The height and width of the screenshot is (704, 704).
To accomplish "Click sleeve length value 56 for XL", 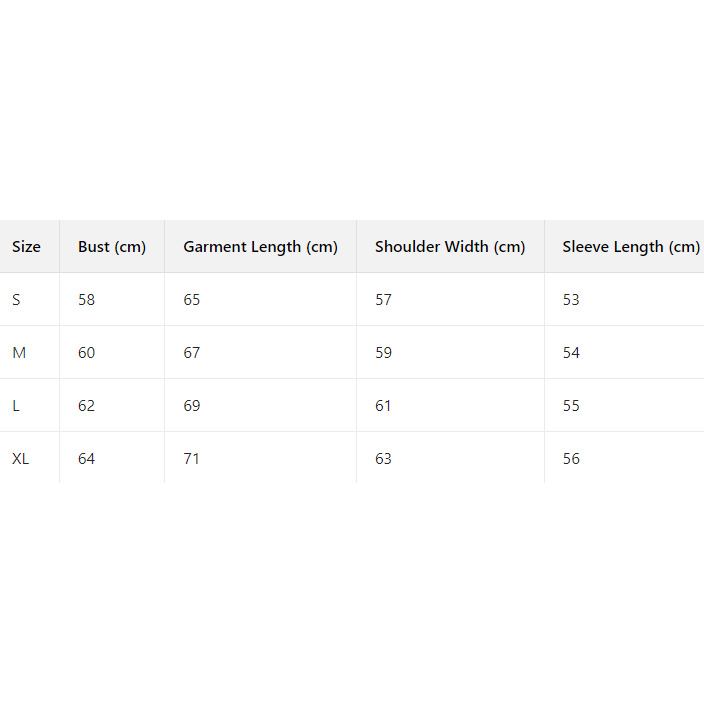I will point(571,459).
